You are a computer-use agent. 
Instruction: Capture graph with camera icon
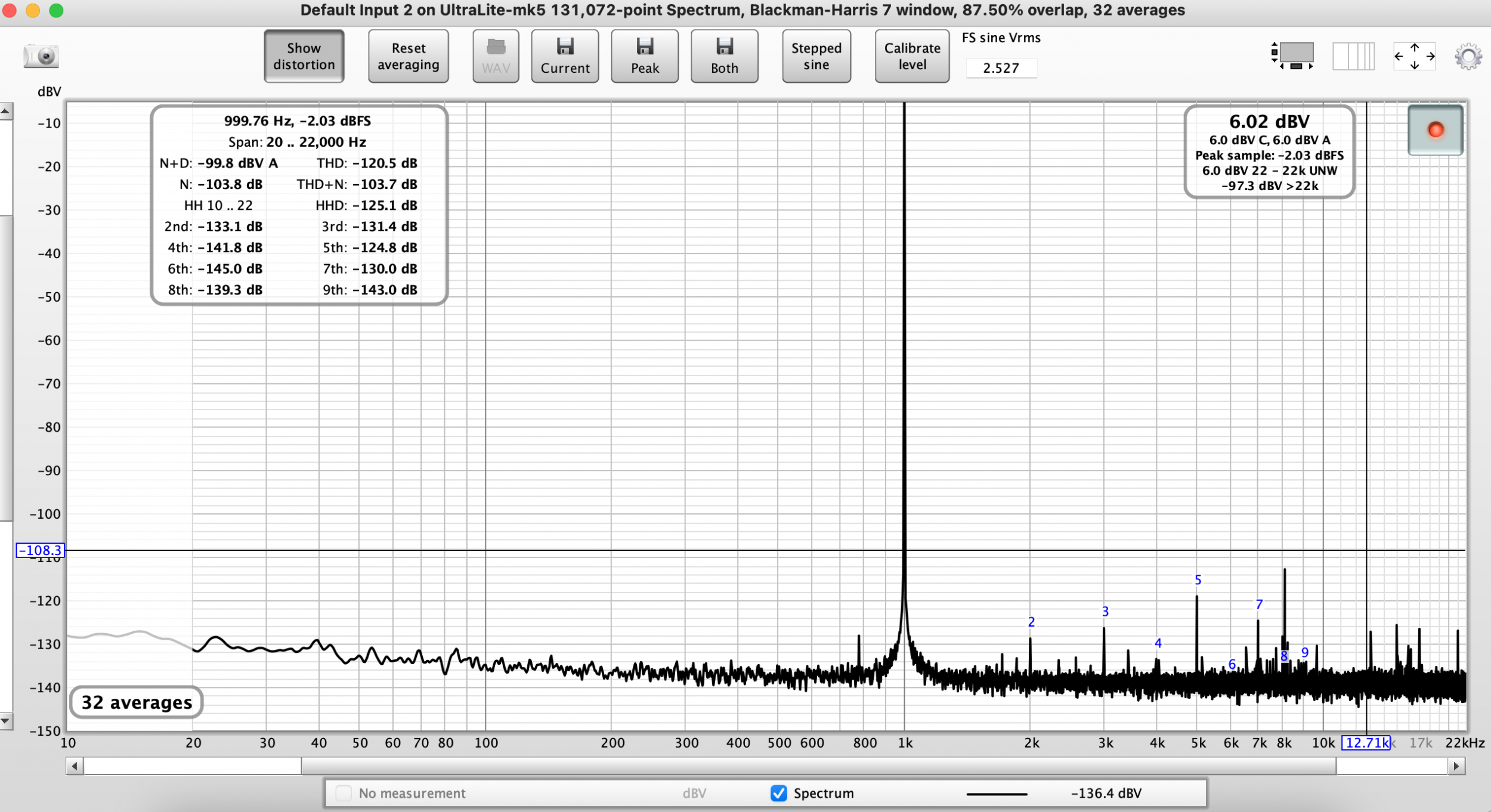pyautogui.click(x=41, y=57)
